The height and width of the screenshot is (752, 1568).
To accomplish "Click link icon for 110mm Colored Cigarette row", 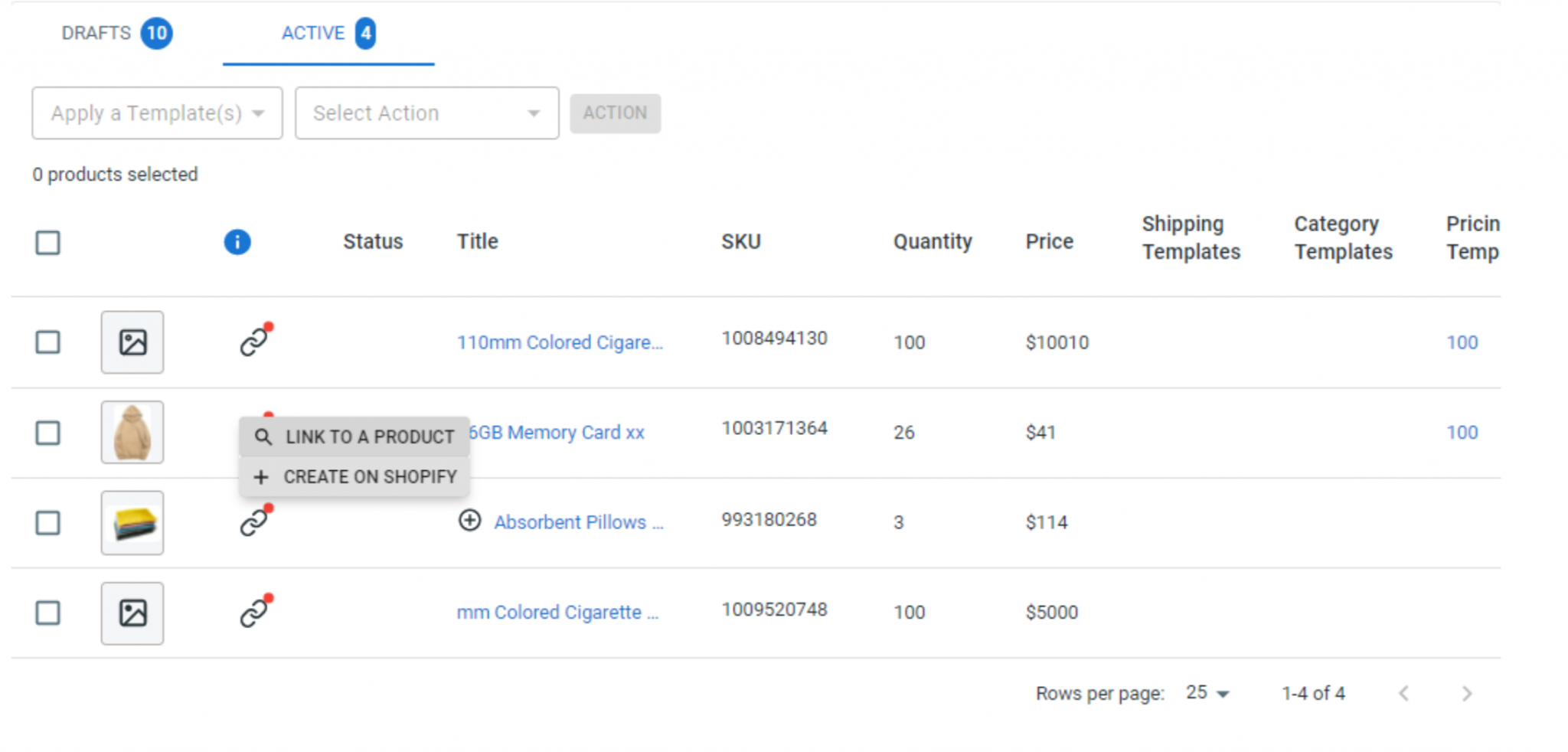I will 254,342.
